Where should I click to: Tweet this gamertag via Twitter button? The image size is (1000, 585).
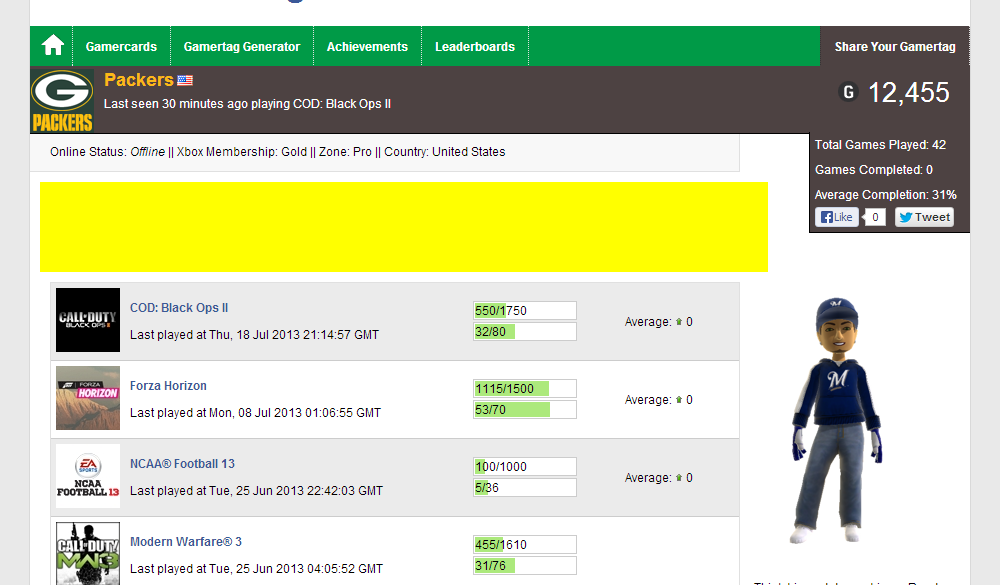point(924,217)
